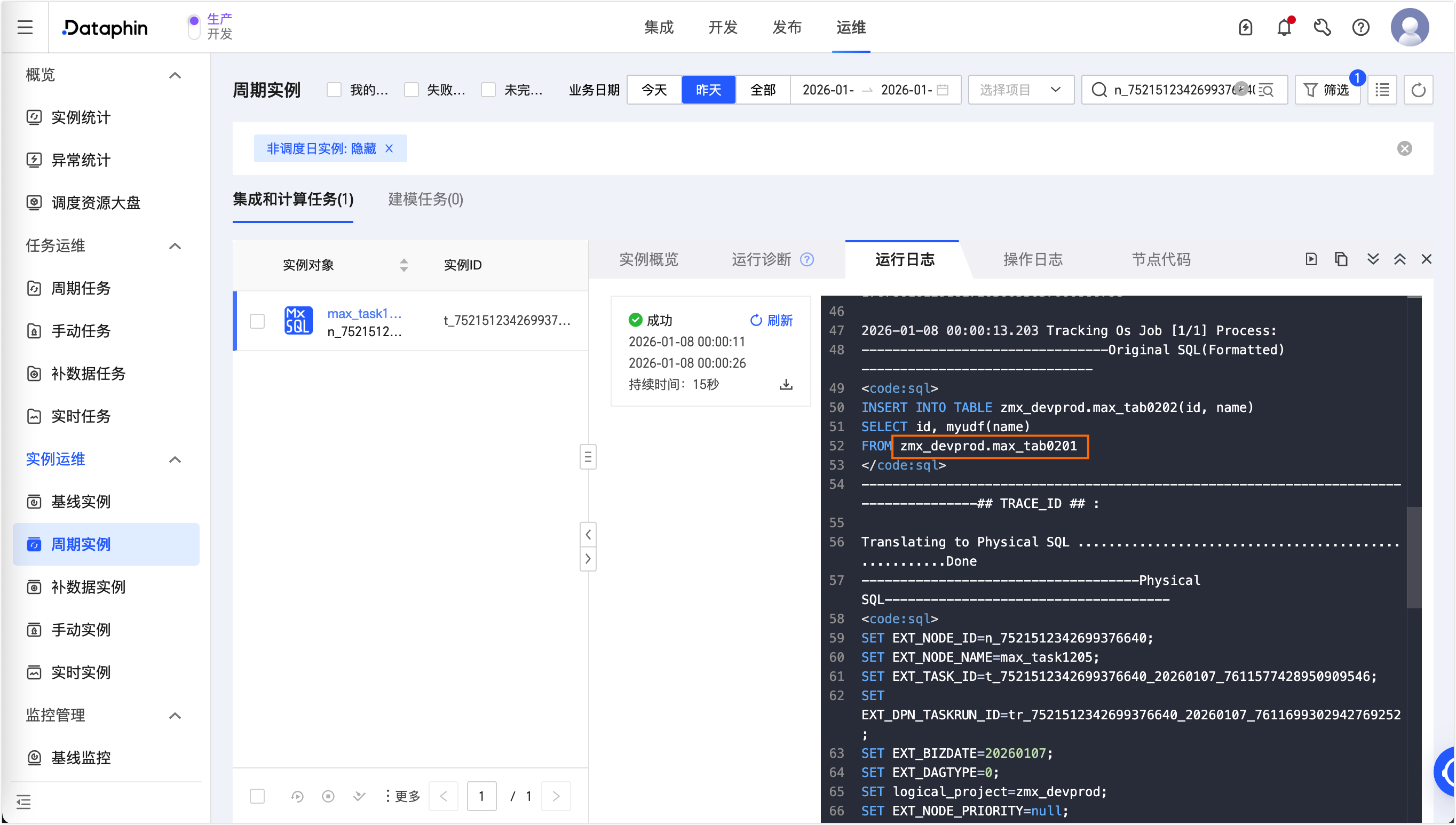1456x825 pixels.
Task: Open 调度资源大盘 in the sidebar
Action: (x=106, y=203)
